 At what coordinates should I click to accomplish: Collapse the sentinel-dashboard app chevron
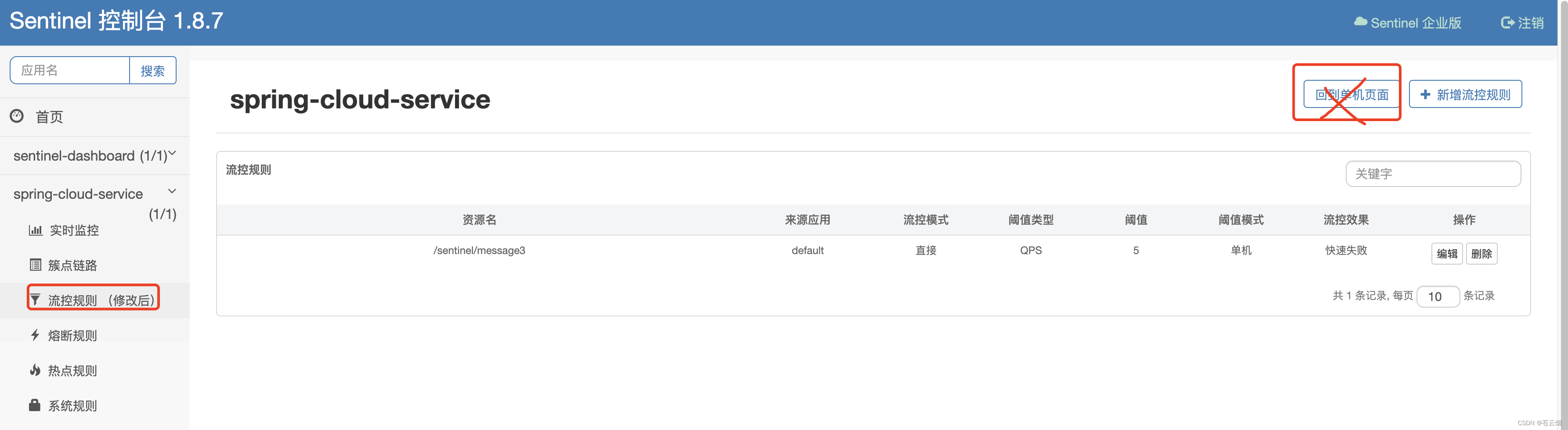point(172,153)
